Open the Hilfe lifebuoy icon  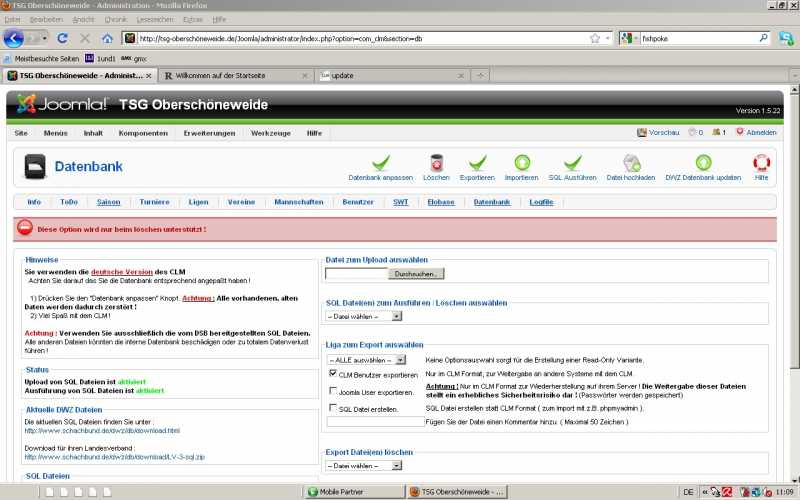761,162
